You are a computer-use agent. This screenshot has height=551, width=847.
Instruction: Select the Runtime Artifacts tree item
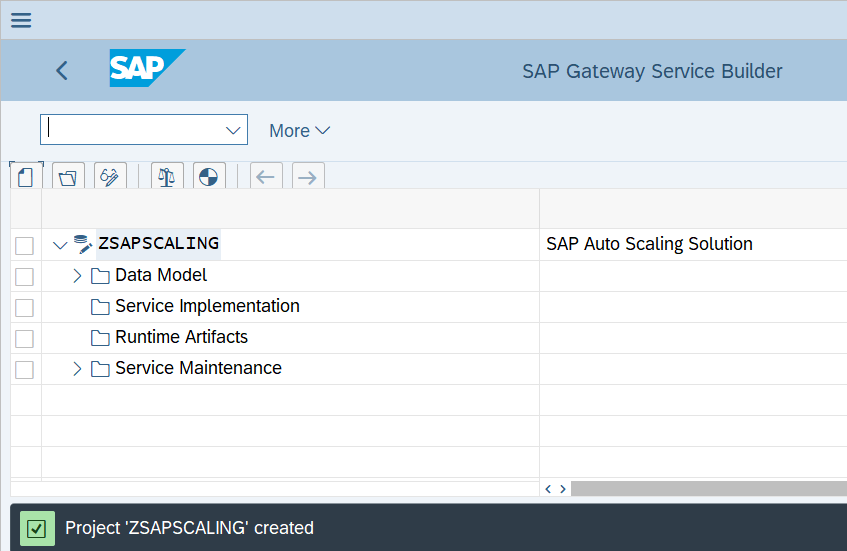pyautogui.click(x=182, y=337)
